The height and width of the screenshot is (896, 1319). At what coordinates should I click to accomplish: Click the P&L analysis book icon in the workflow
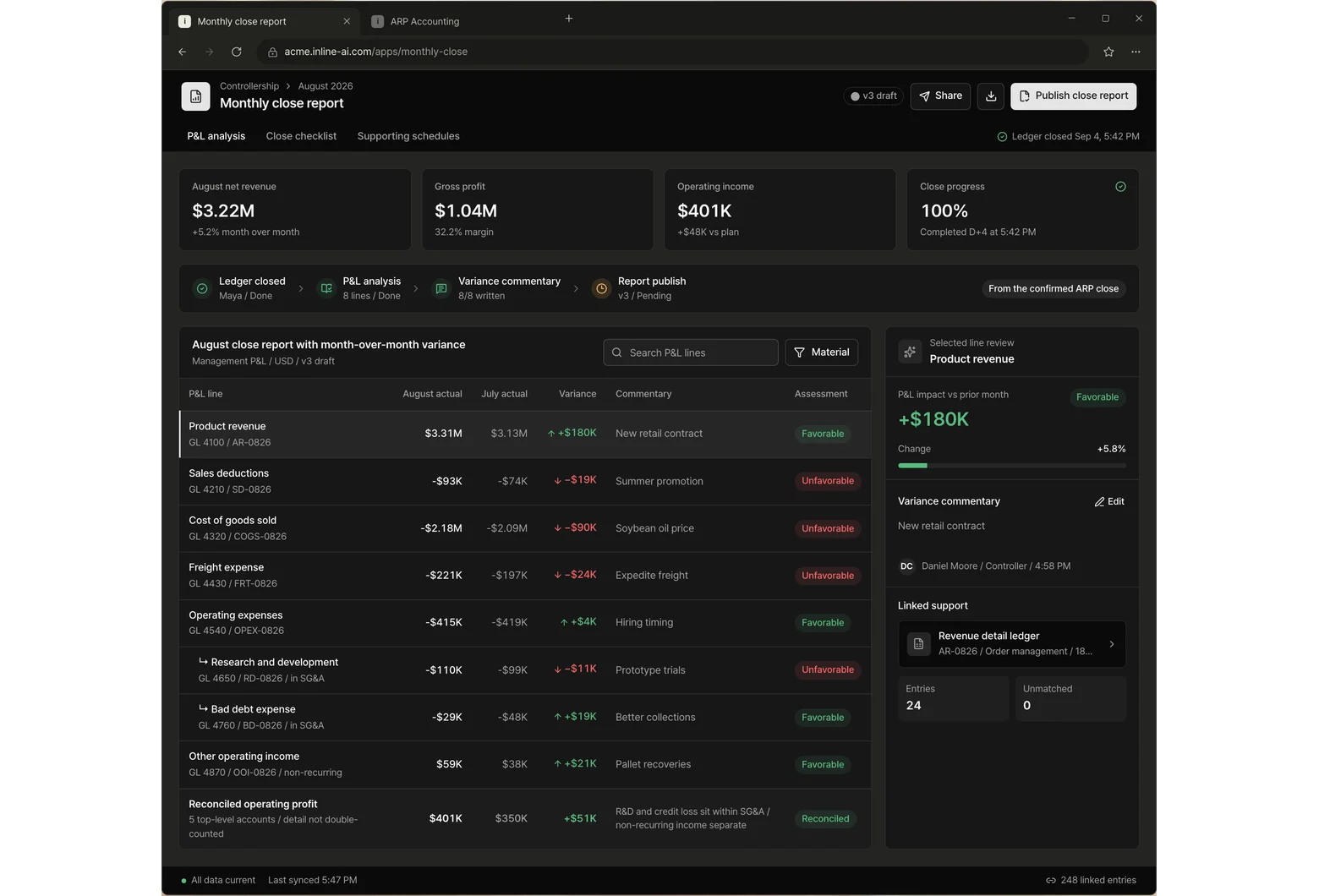coord(326,289)
